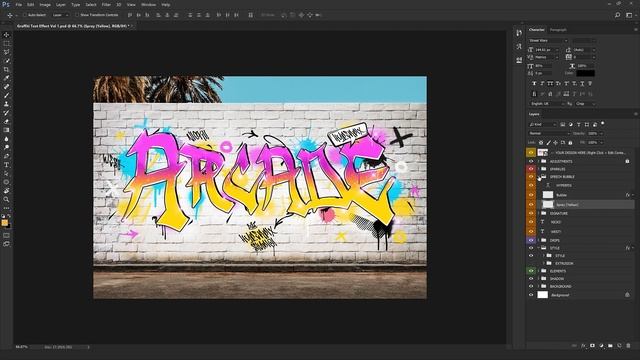Collapse the SPEECH BUBBLE layer group

[x=538, y=177]
